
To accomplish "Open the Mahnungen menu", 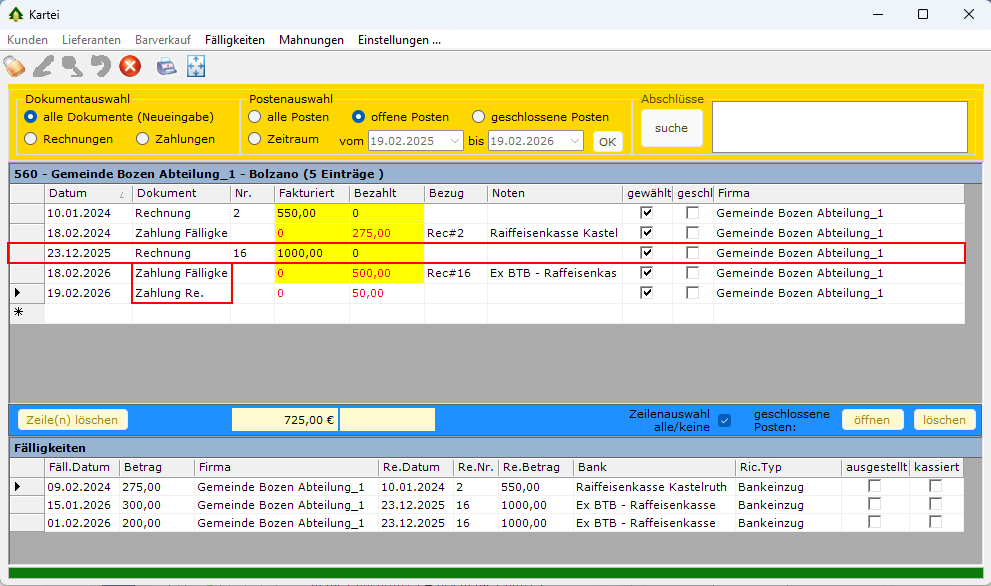I will 311,40.
